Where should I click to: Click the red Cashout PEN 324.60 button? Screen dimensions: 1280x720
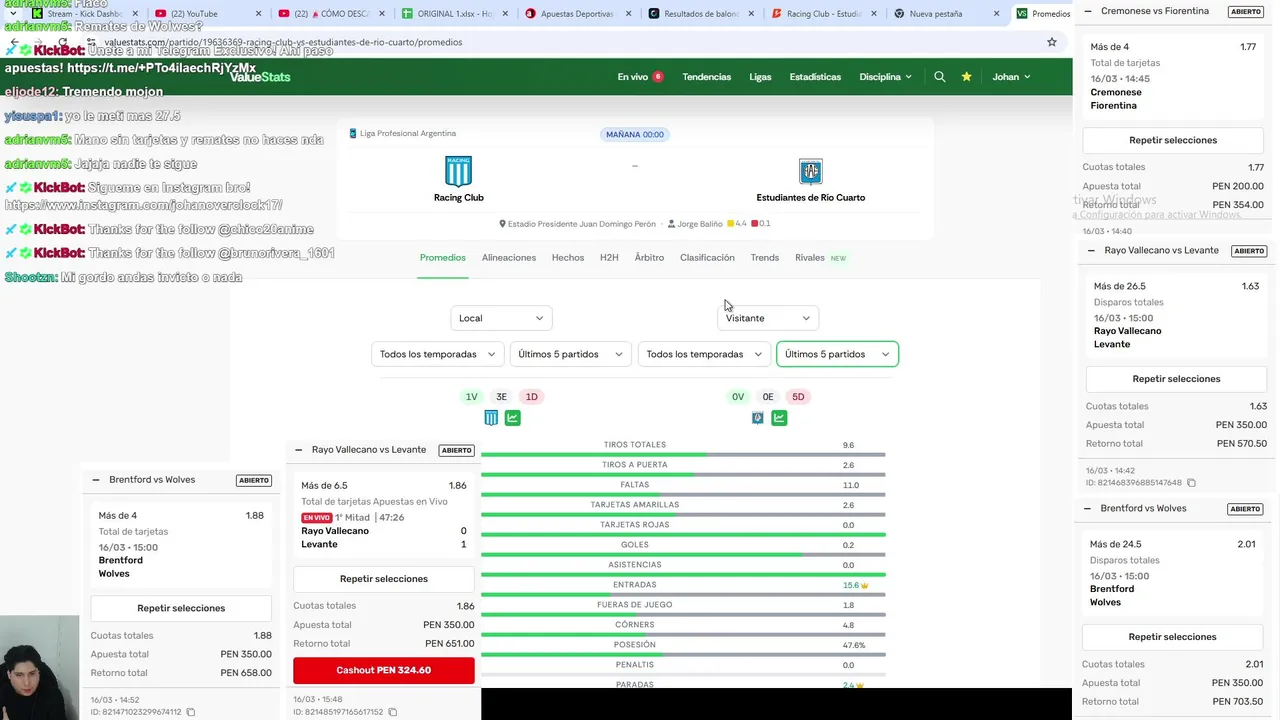pos(384,670)
